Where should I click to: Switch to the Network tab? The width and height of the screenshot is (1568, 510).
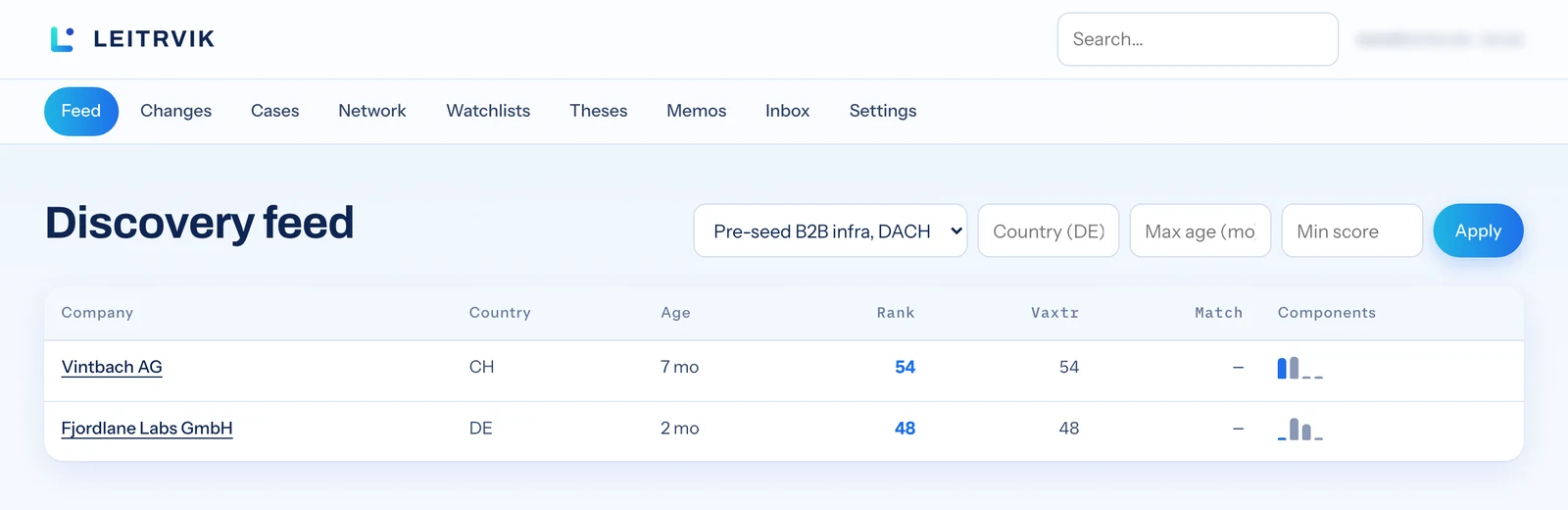pos(372,111)
